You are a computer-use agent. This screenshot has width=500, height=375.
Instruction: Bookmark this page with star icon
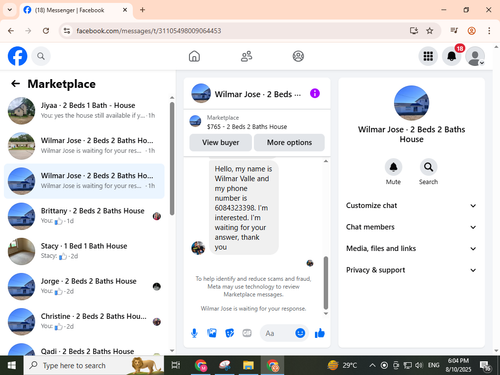430,31
